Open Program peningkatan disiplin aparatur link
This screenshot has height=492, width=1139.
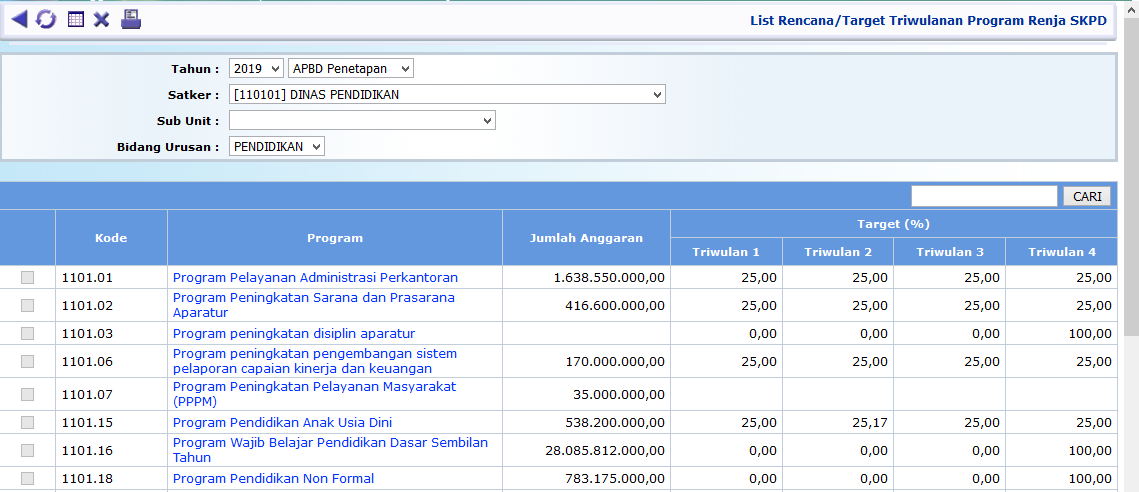[293, 334]
